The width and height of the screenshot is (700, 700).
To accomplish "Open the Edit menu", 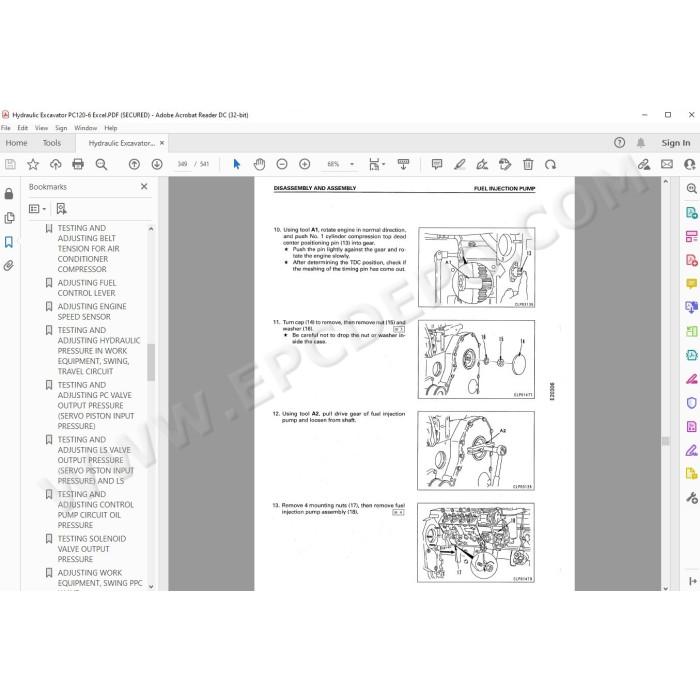I will click(x=22, y=128).
